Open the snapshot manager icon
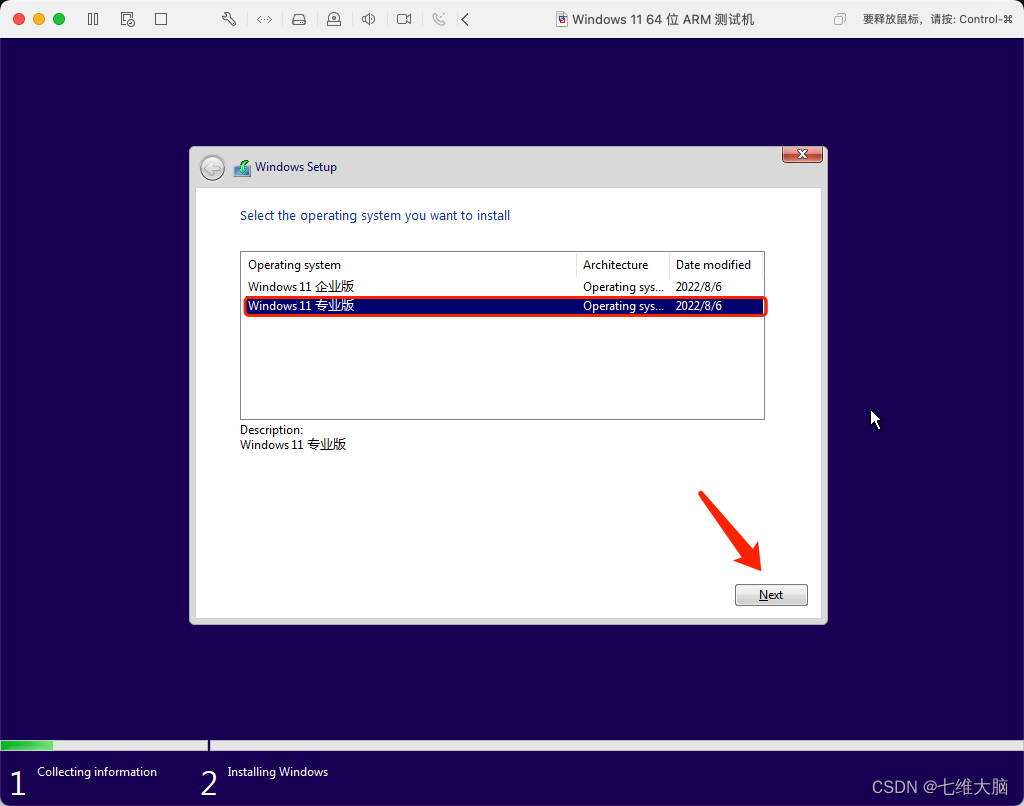Image resolution: width=1024 pixels, height=806 pixels. pyautogui.click(x=127, y=19)
